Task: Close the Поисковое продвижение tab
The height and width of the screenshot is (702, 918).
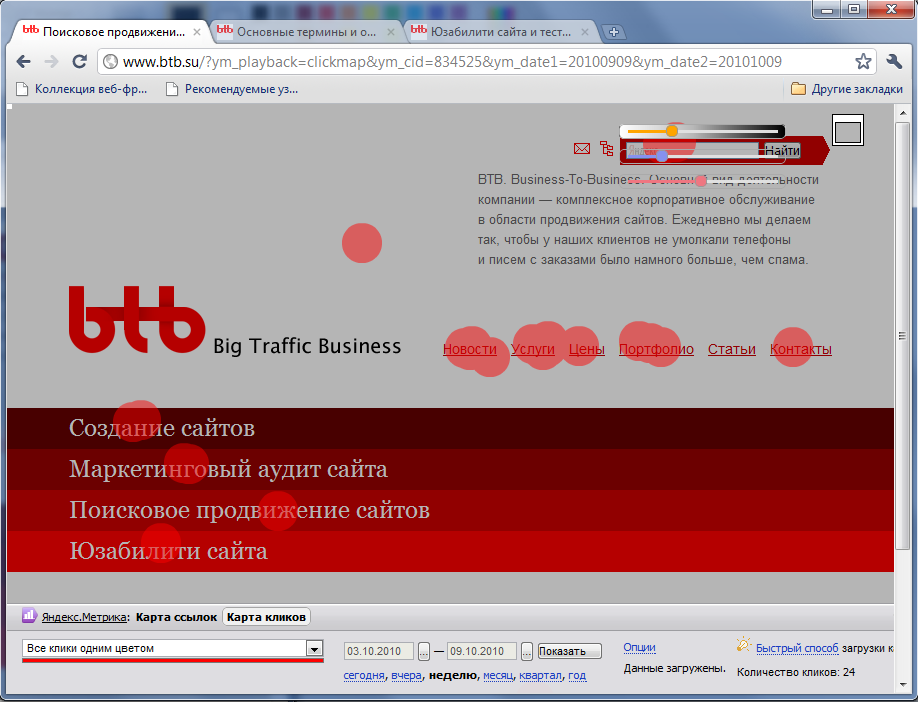Action: pos(197,32)
